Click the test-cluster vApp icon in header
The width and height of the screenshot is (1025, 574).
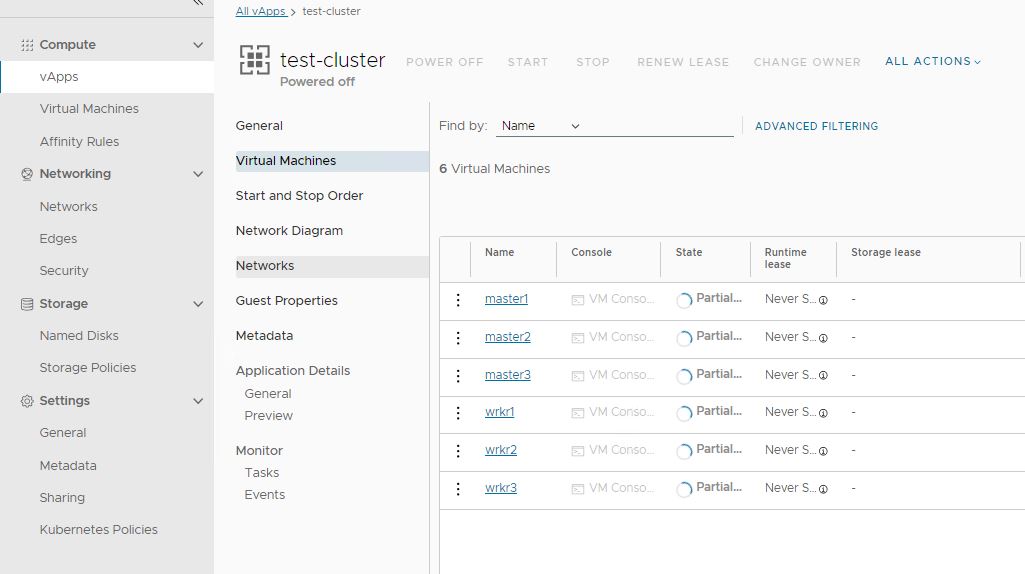255,61
